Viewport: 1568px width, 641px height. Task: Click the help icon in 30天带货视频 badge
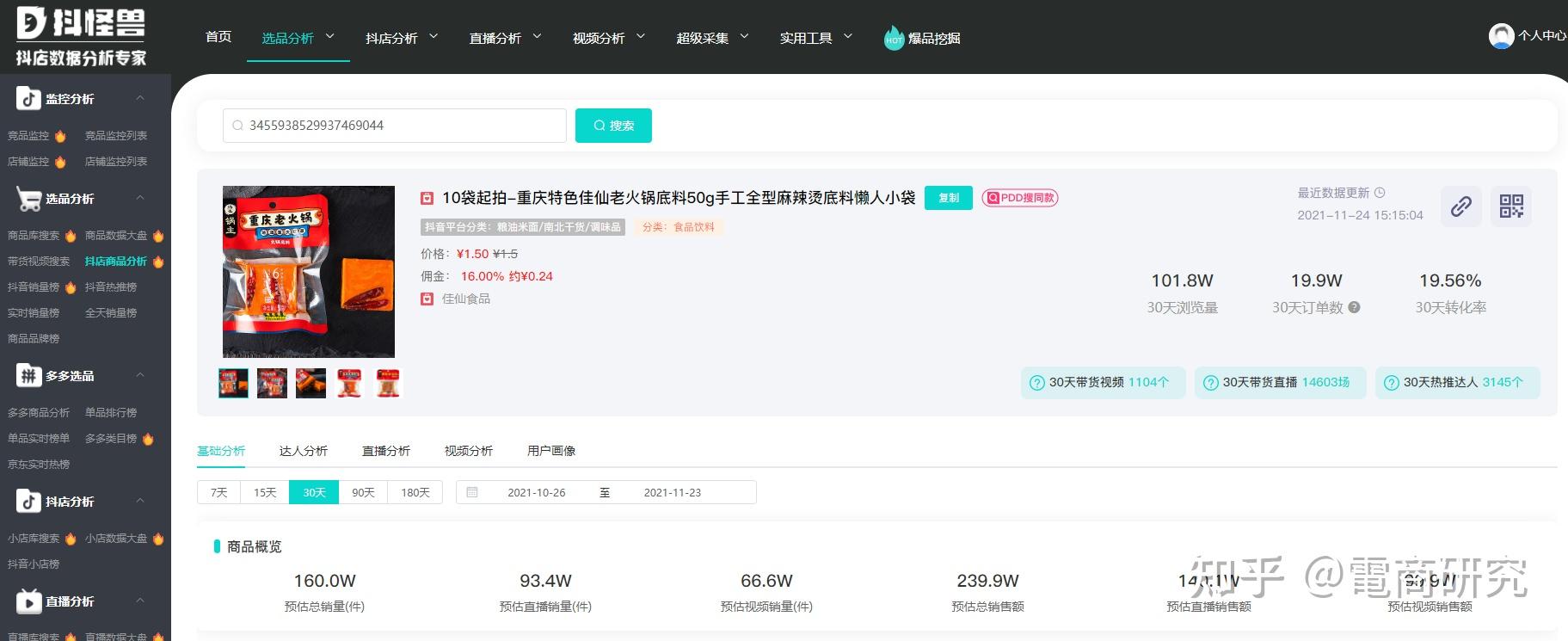click(1037, 383)
